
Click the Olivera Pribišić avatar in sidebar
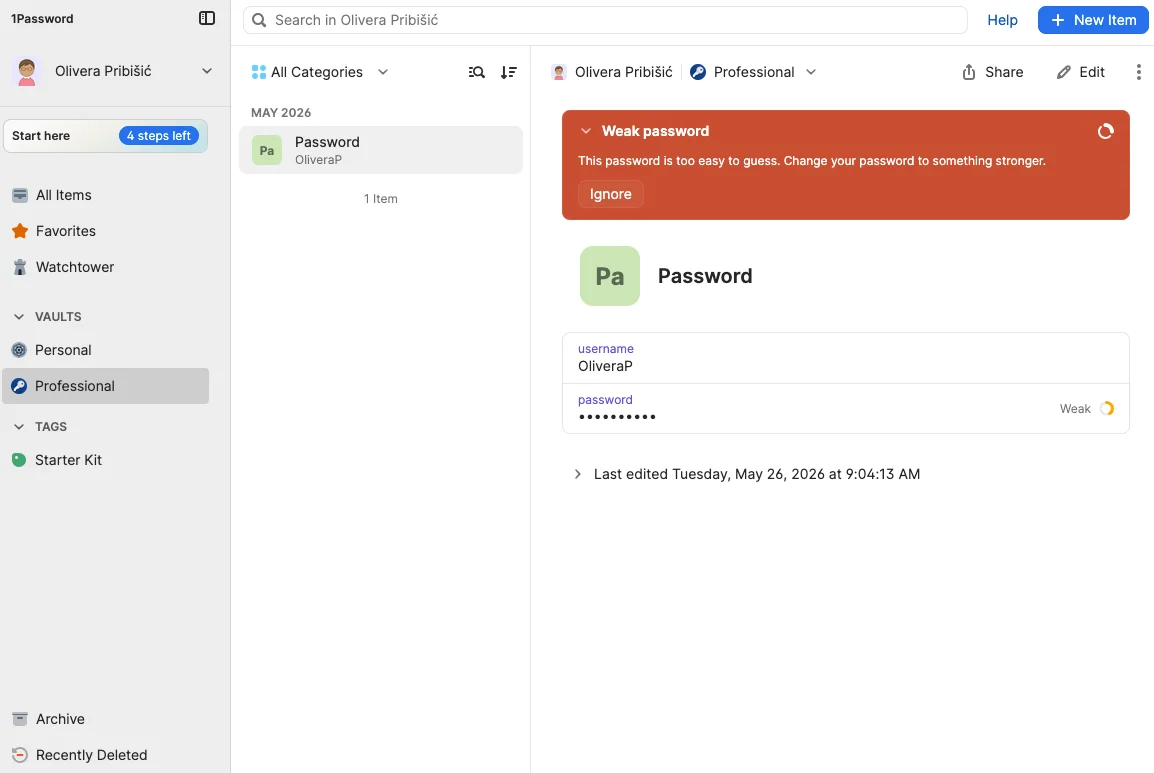(26, 71)
